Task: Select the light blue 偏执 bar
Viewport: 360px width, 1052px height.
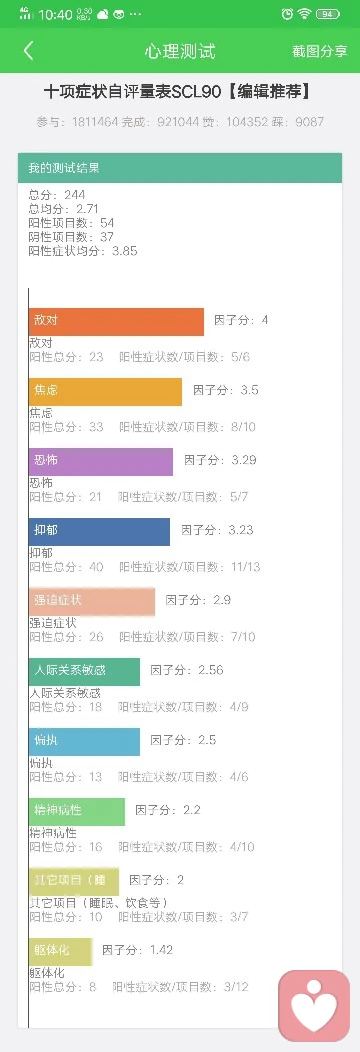Action: 84,741
